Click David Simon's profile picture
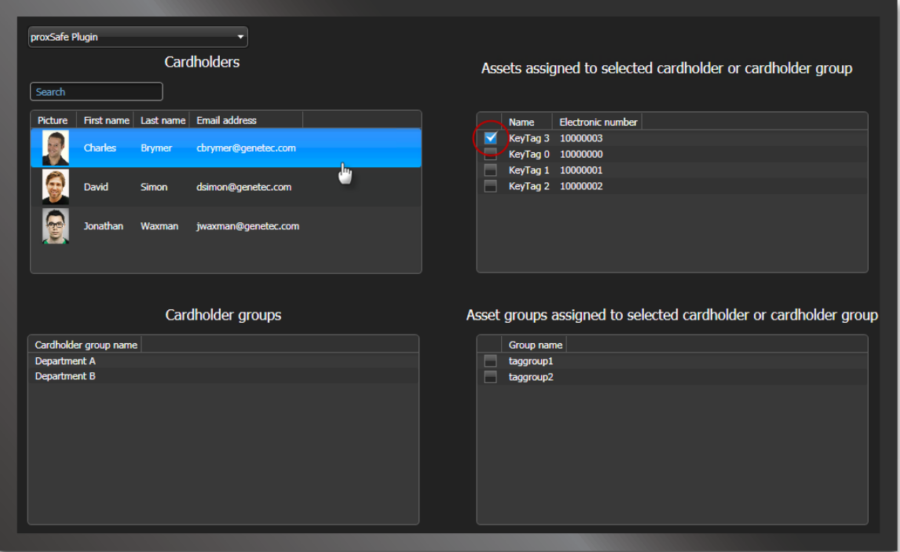The height and width of the screenshot is (552, 900). [x=55, y=187]
